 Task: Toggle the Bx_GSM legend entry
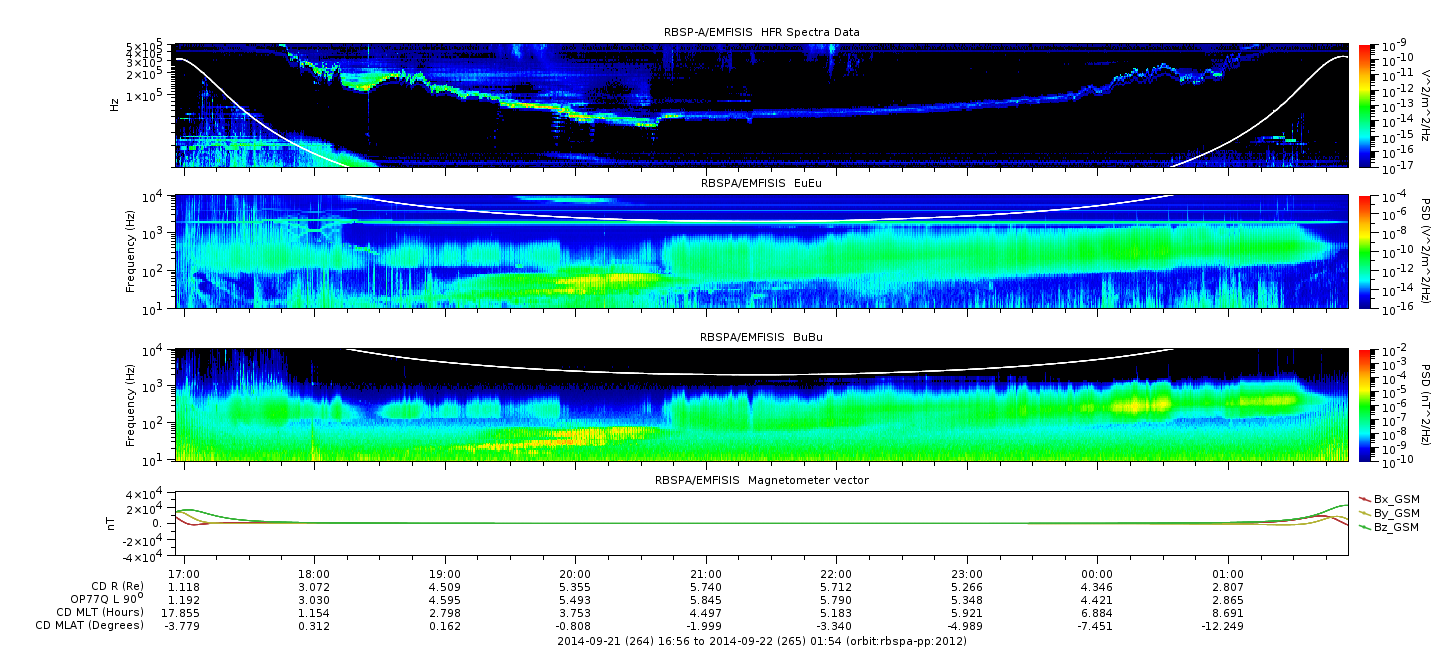coord(1395,499)
